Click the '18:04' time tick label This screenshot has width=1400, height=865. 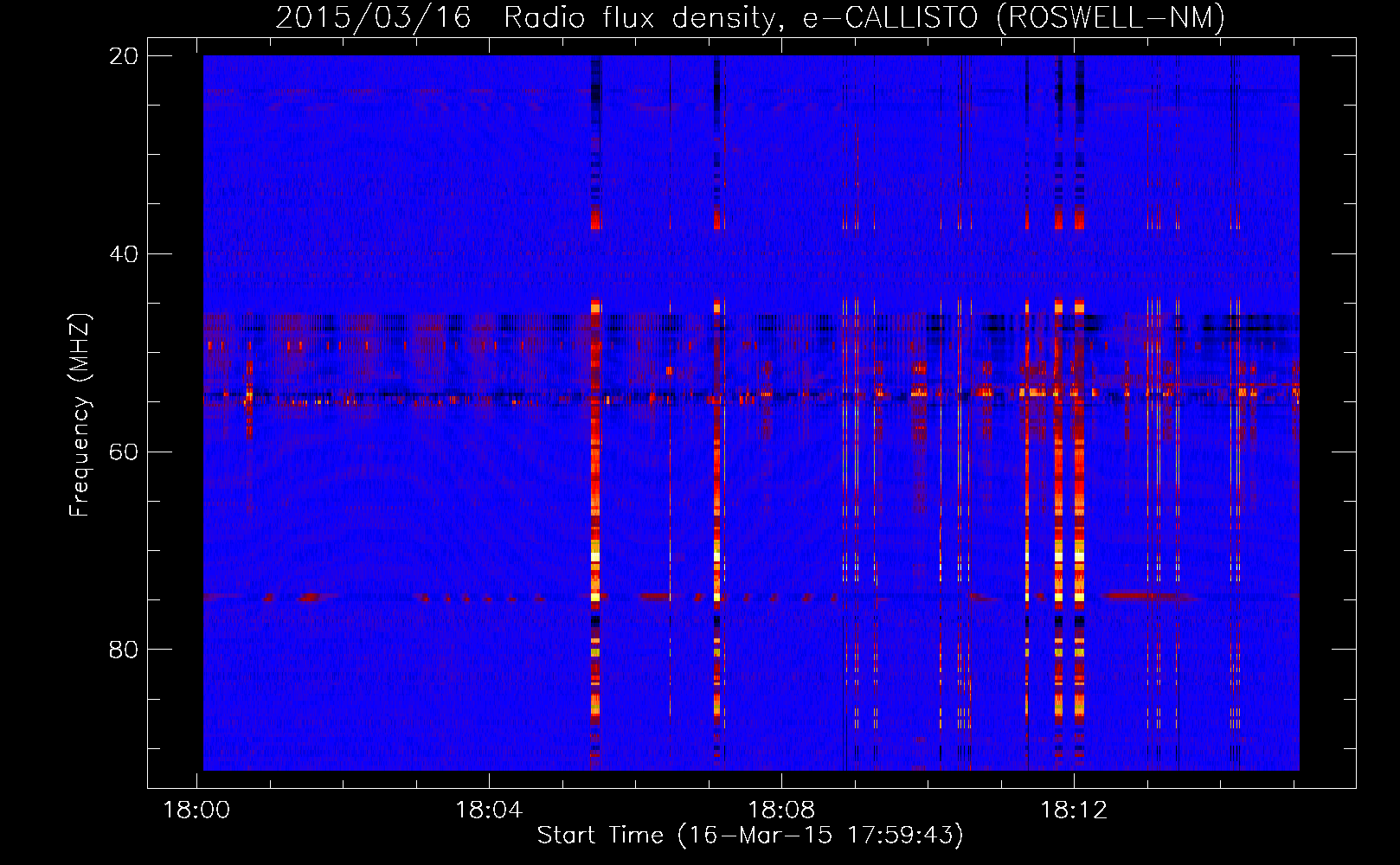click(x=490, y=811)
